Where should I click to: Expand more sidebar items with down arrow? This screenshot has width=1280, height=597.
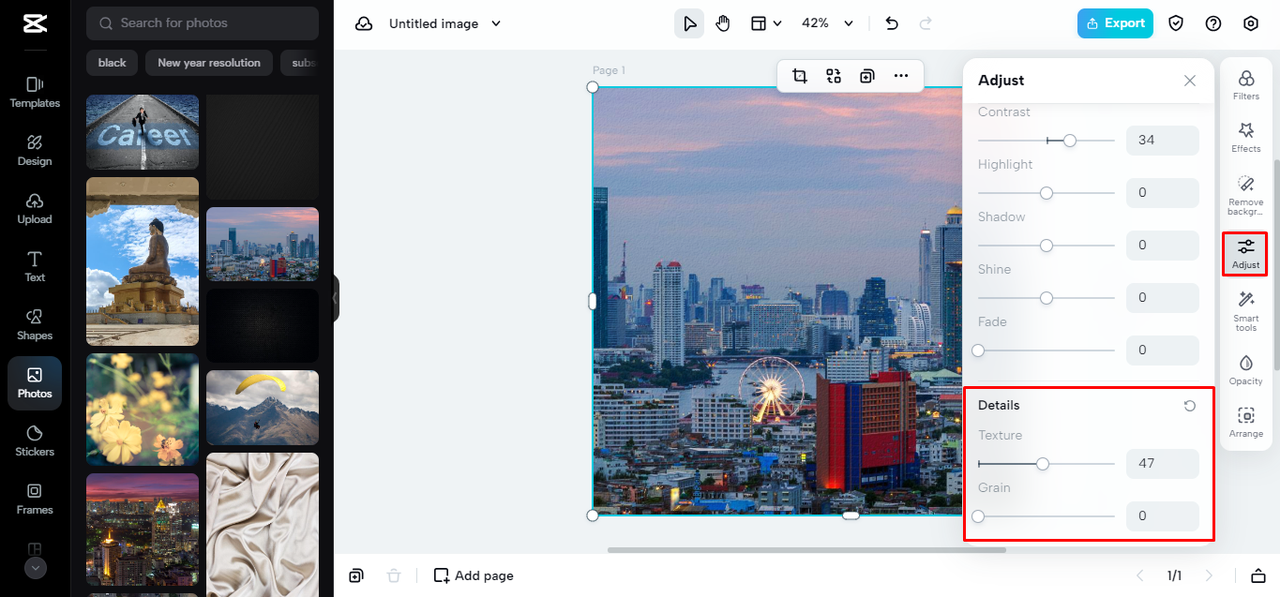[x=35, y=568]
